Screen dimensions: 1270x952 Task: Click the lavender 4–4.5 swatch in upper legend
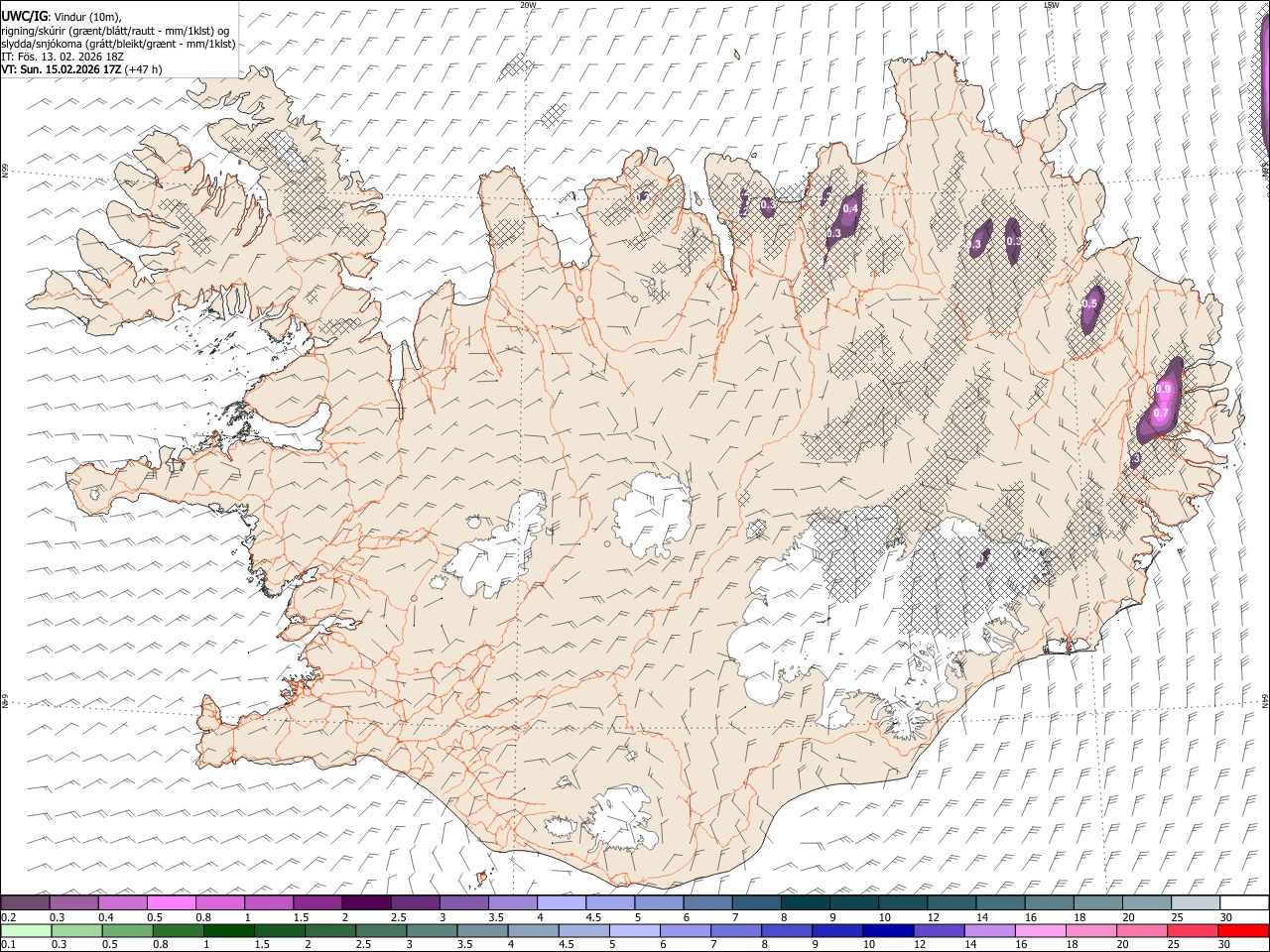[x=562, y=903]
